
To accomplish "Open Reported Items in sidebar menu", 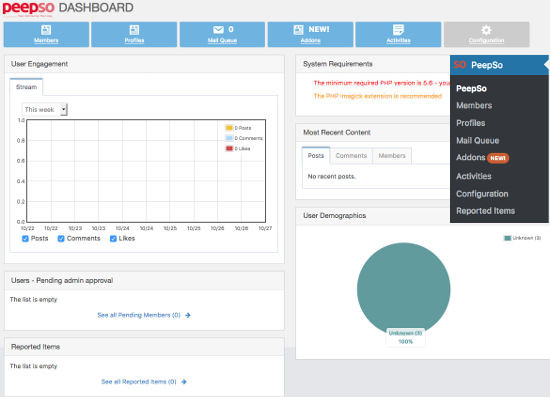I will point(485,211).
